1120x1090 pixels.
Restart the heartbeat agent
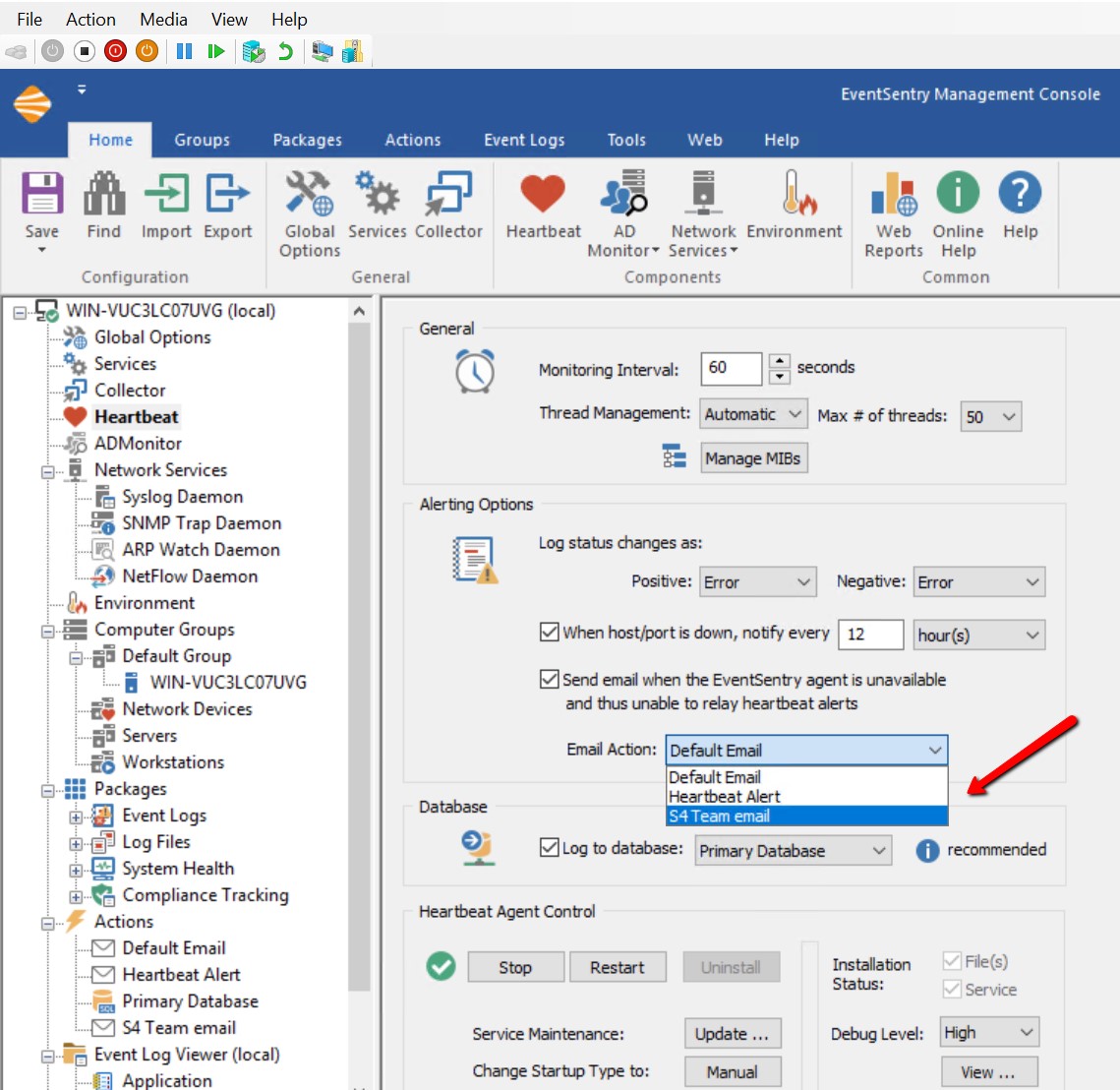(x=618, y=967)
